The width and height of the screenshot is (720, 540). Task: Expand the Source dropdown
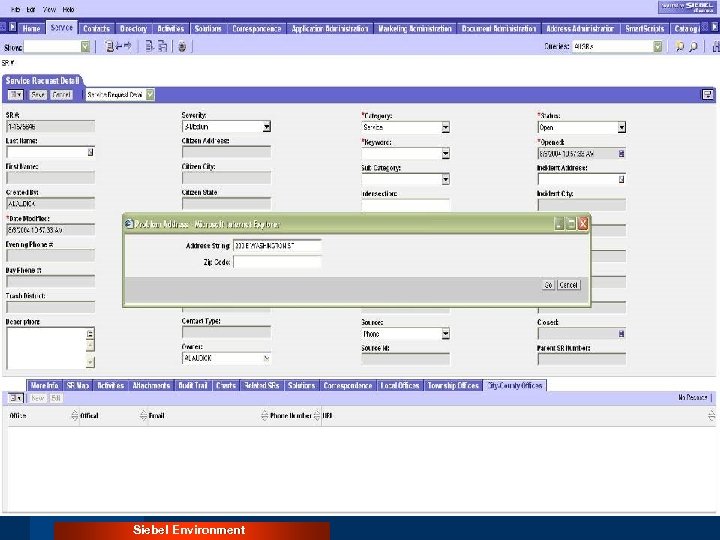tap(445, 334)
